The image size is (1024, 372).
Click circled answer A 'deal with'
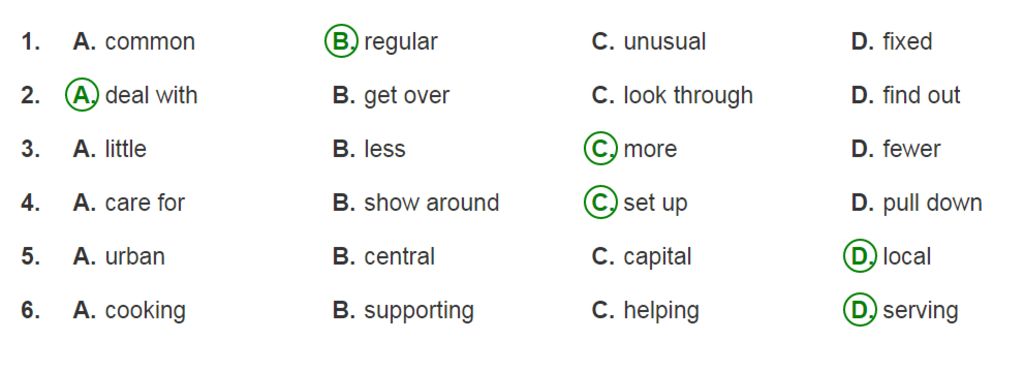(131, 95)
